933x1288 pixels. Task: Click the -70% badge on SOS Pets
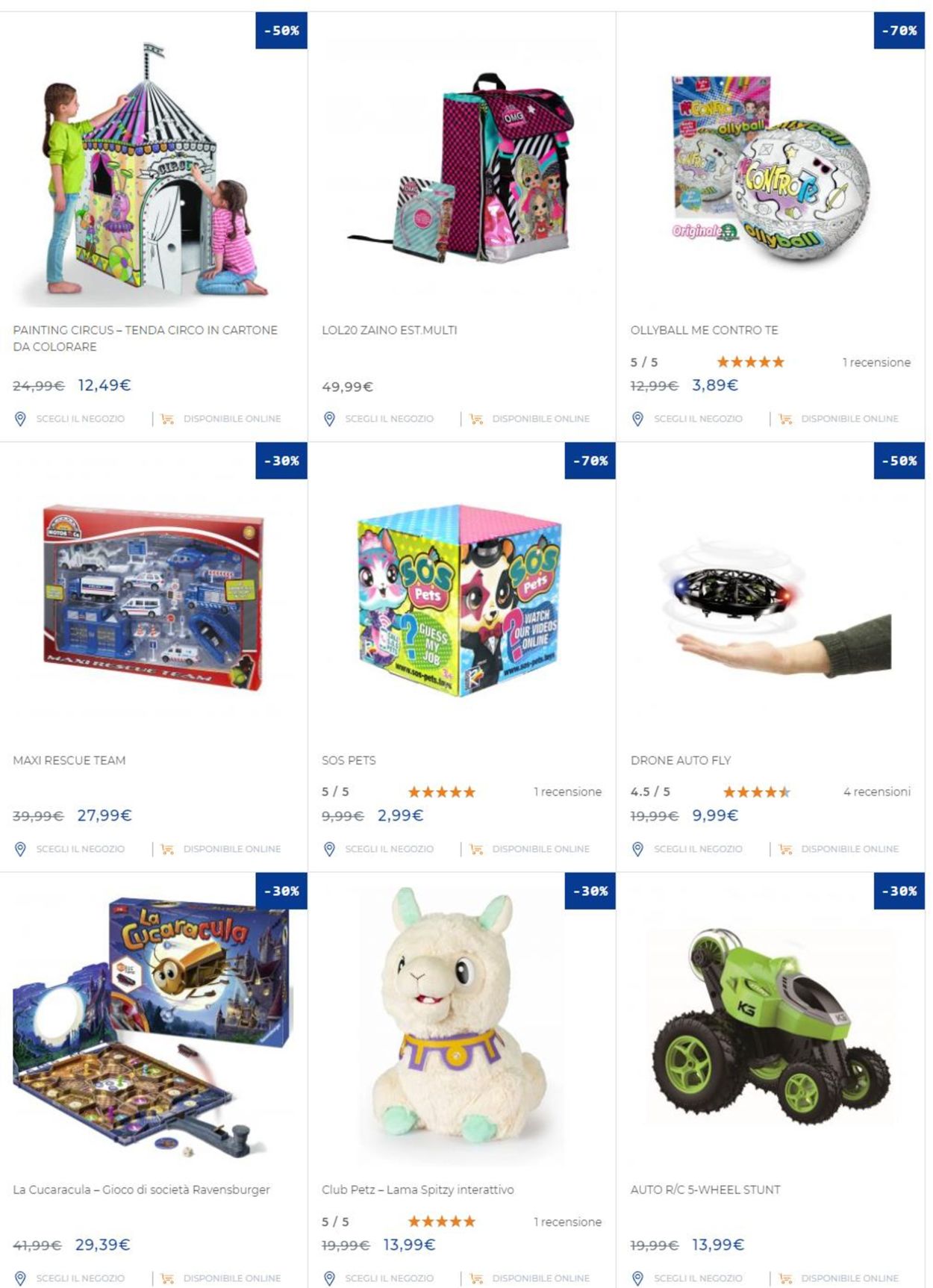[590, 461]
